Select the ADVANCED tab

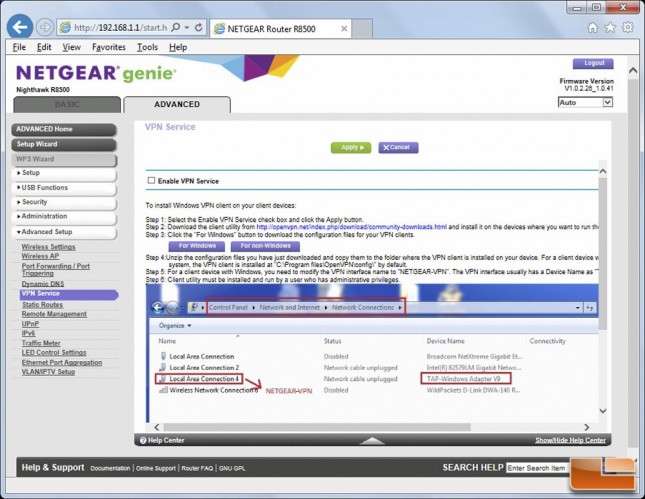click(177, 104)
